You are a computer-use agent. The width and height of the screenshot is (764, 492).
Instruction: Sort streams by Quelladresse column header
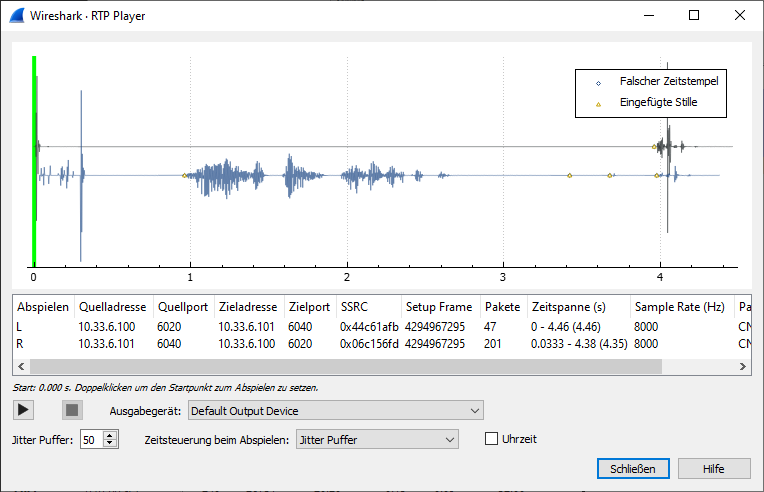pos(113,307)
